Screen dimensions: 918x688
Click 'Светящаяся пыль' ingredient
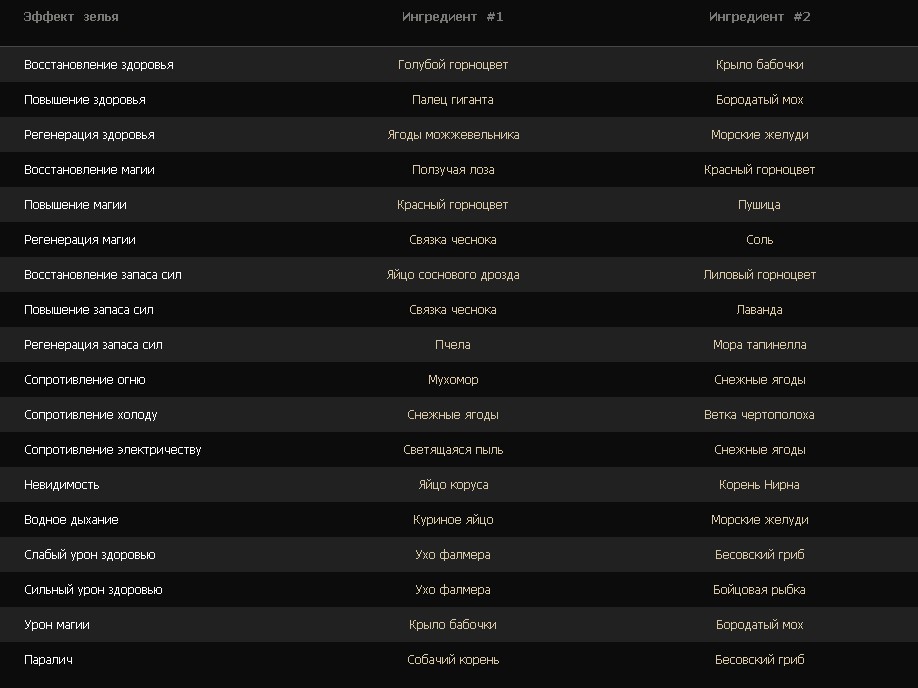click(x=453, y=450)
